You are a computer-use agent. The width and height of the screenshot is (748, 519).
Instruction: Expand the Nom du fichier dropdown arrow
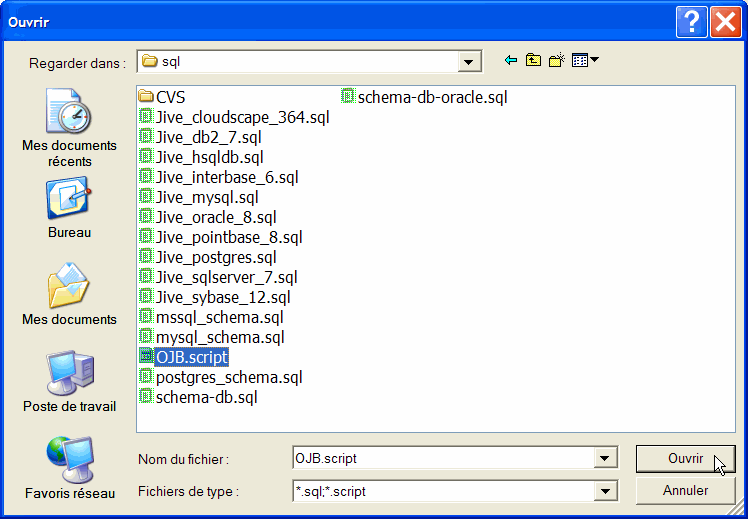pos(605,459)
